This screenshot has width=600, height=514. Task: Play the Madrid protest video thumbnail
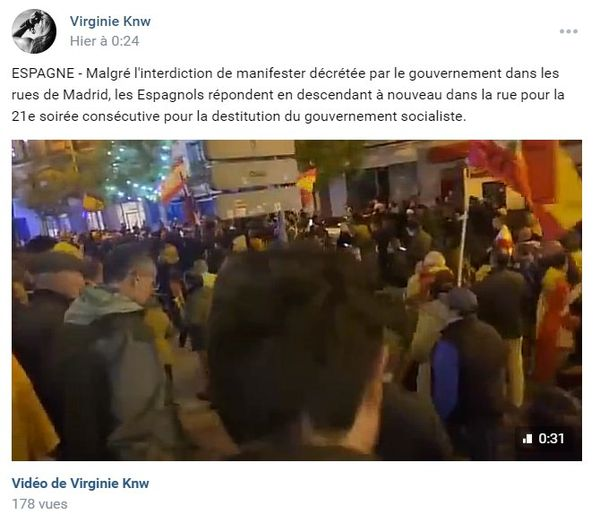pyautogui.click(x=297, y=300)
